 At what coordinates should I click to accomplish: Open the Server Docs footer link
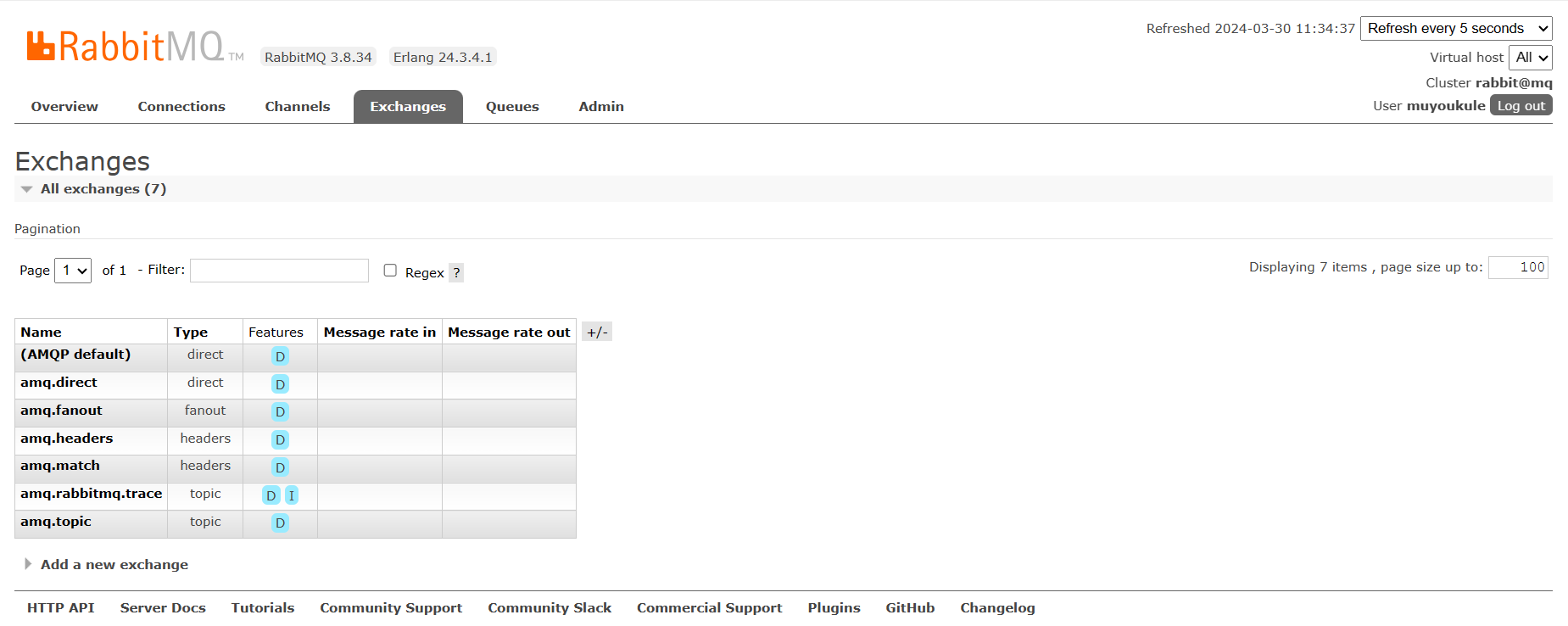[x=163, y=608]
